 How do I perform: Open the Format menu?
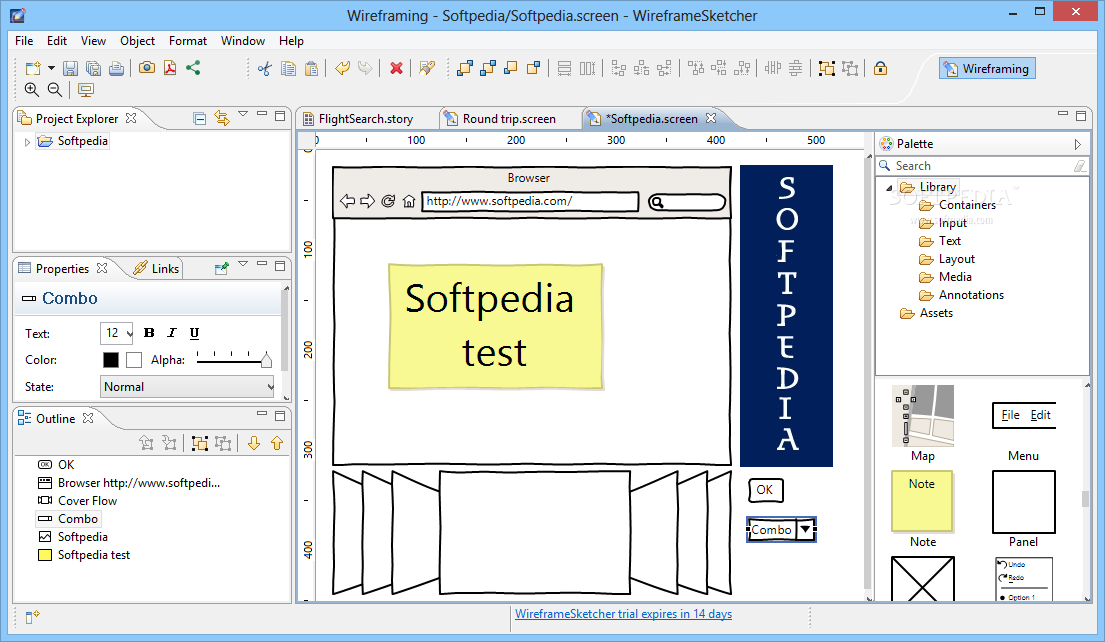(x=187, y=41)
